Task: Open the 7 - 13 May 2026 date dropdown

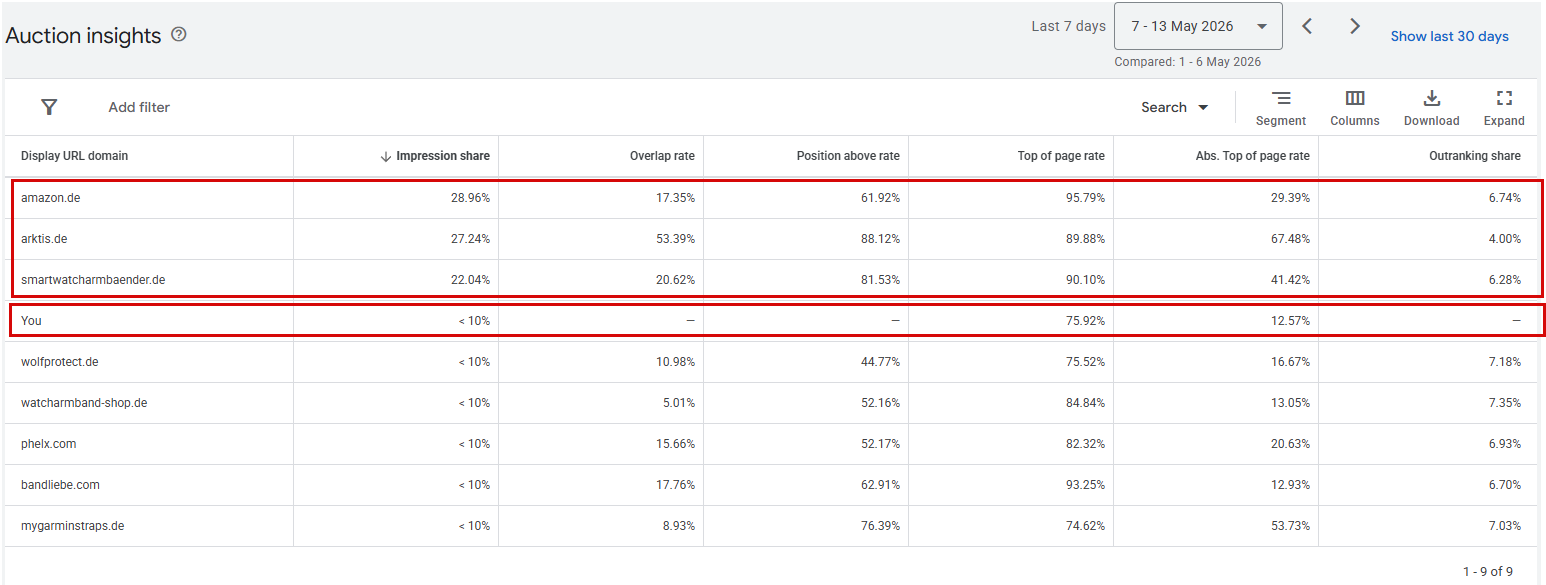Action: point(1198,26)
